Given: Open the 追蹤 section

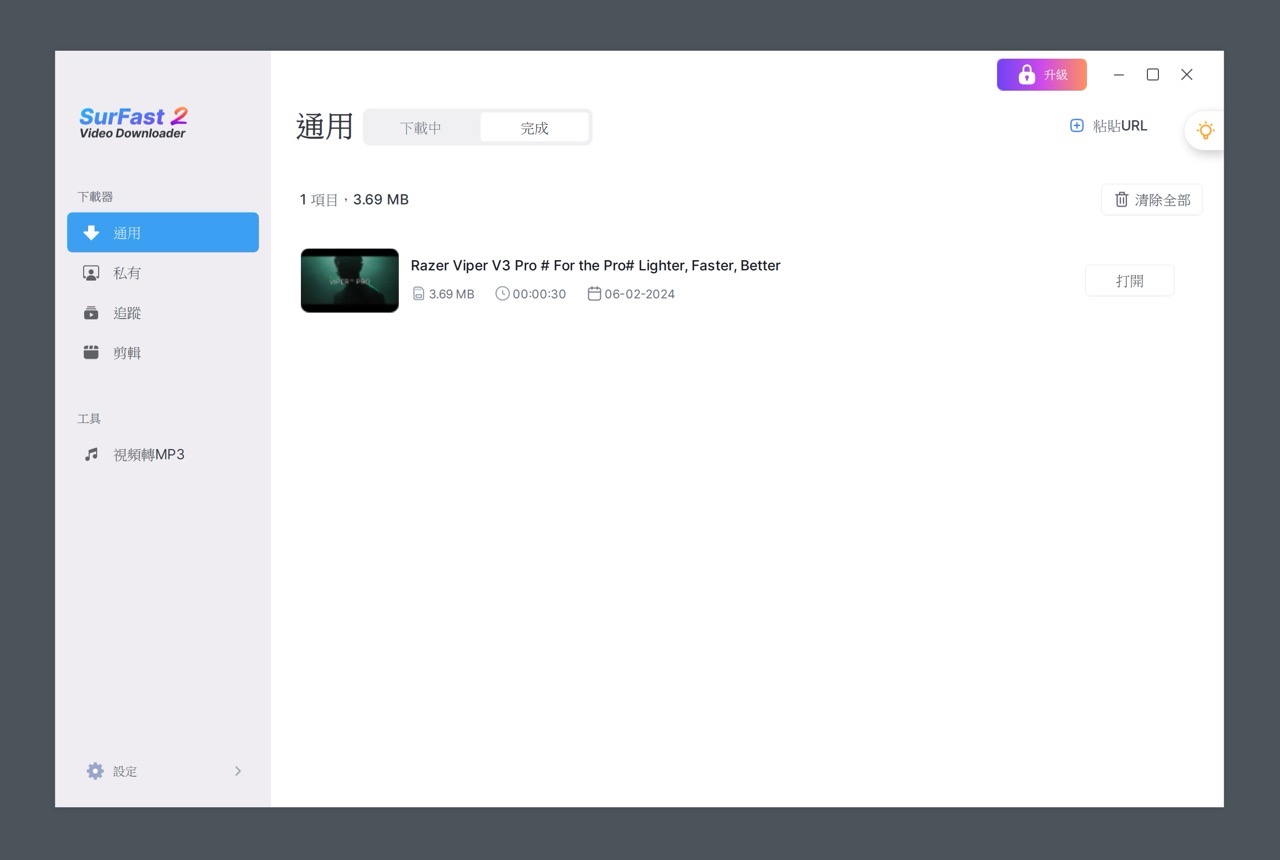Looking at the screenshot, I should tap(163, 312).
